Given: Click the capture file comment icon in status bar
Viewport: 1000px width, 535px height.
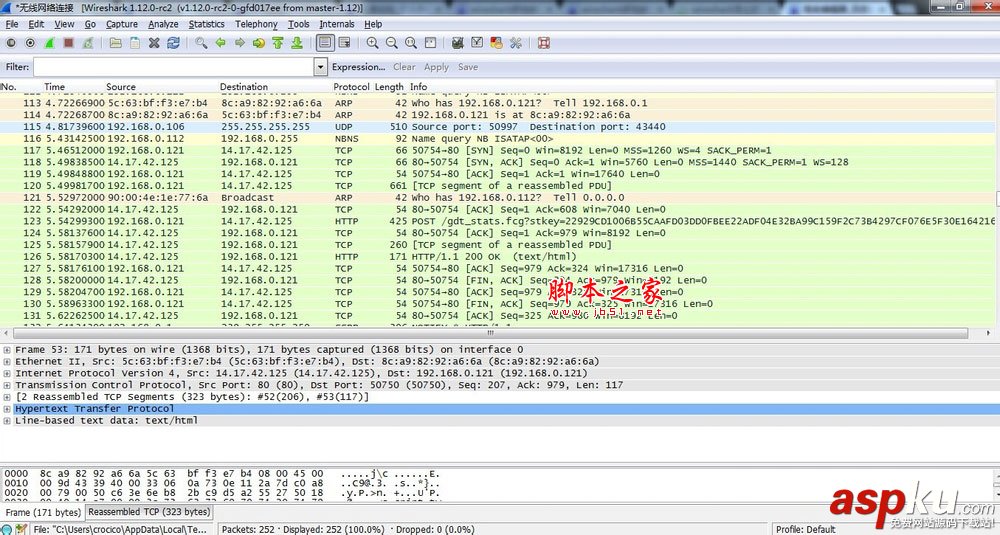Looking at the screenshot, I should (21, 529).
